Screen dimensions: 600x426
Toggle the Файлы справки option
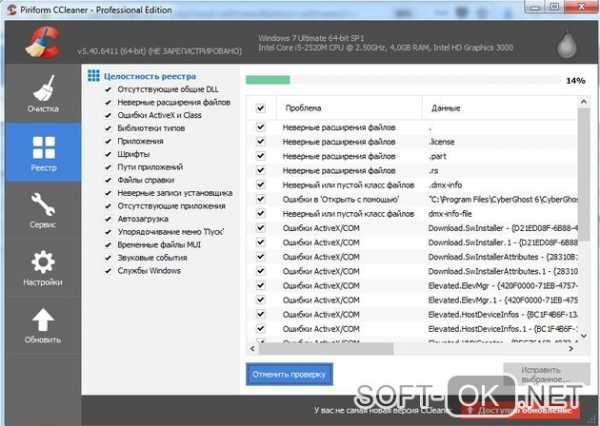coord(108,180)
